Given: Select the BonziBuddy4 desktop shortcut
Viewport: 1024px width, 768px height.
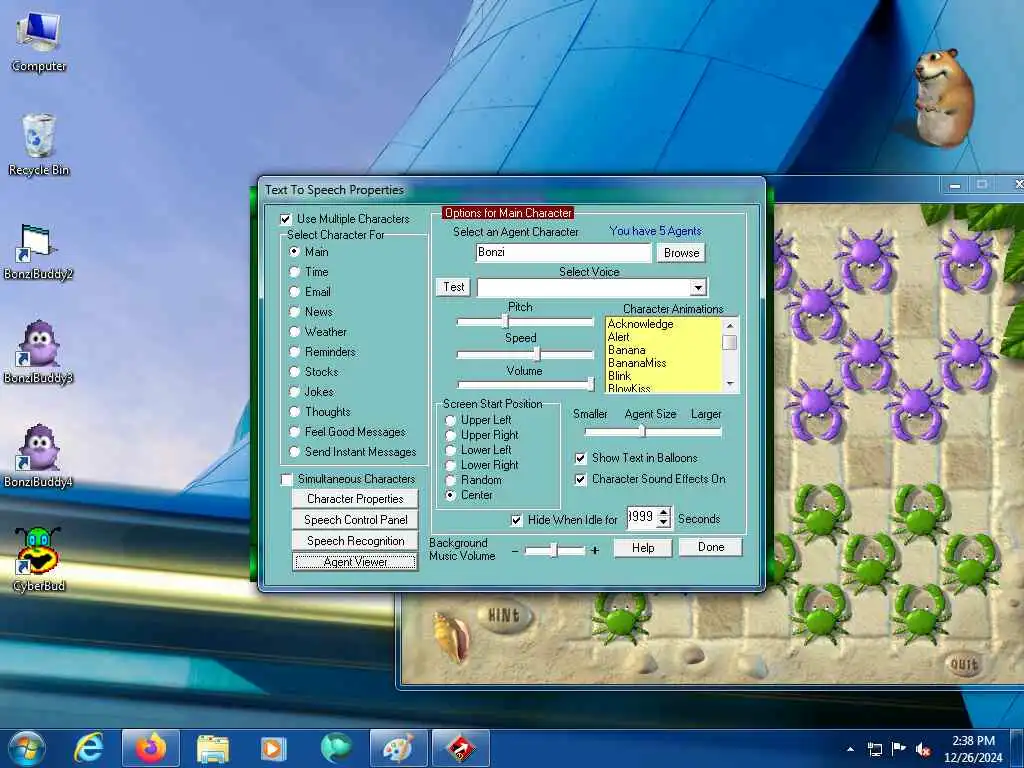Looking at the screenshot, I should click(39, 456).
